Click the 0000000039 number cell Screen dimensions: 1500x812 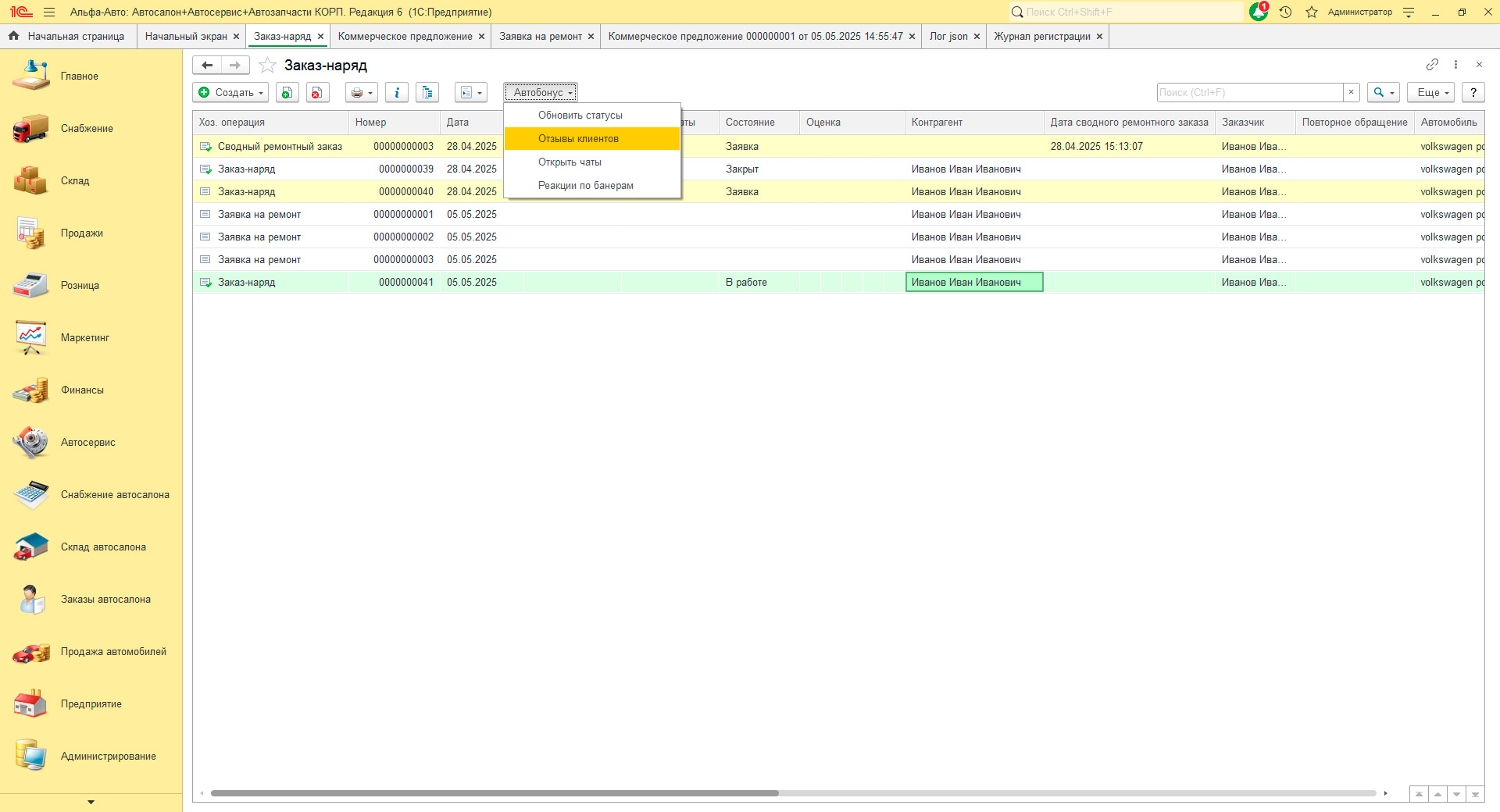coord(395,169)
